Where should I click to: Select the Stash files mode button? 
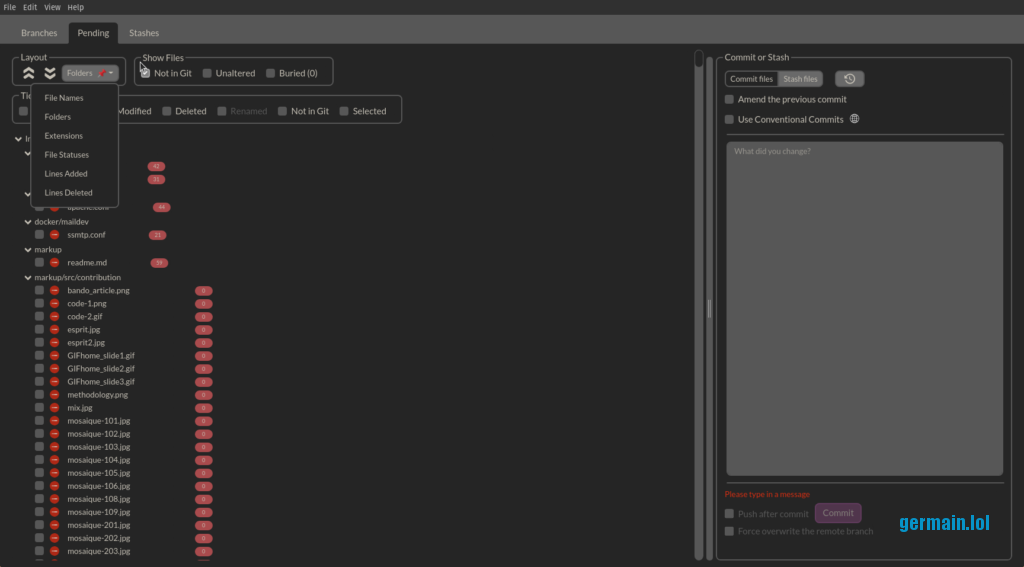[800, 79]
